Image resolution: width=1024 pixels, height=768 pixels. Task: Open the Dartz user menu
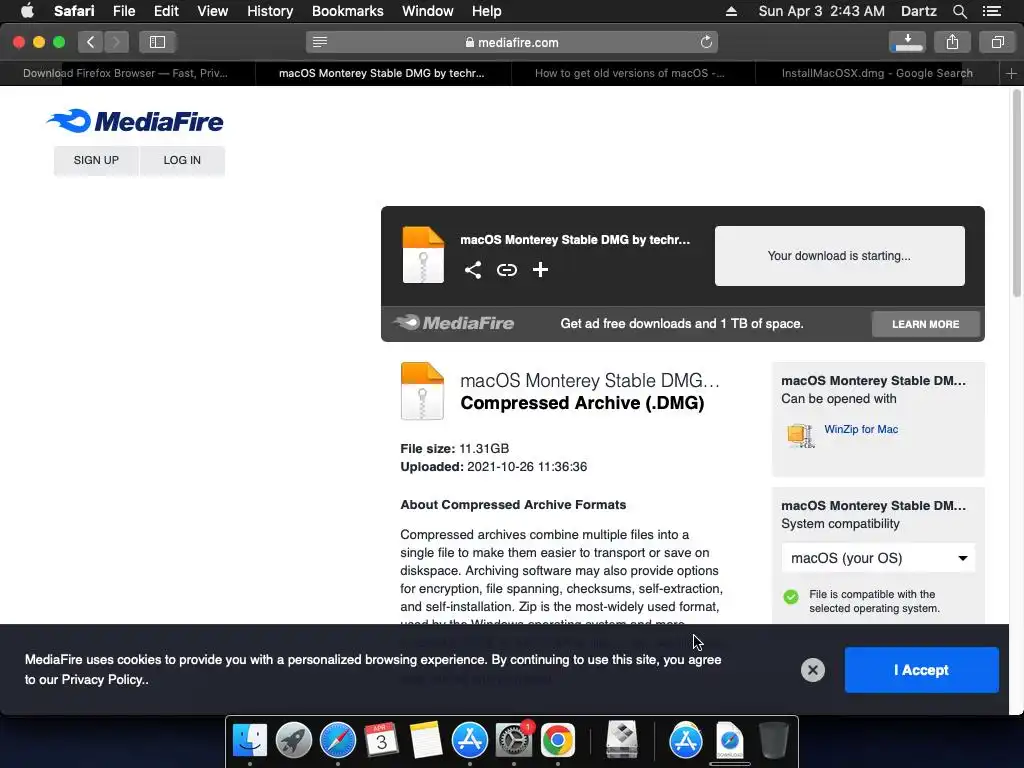(918, 11)
